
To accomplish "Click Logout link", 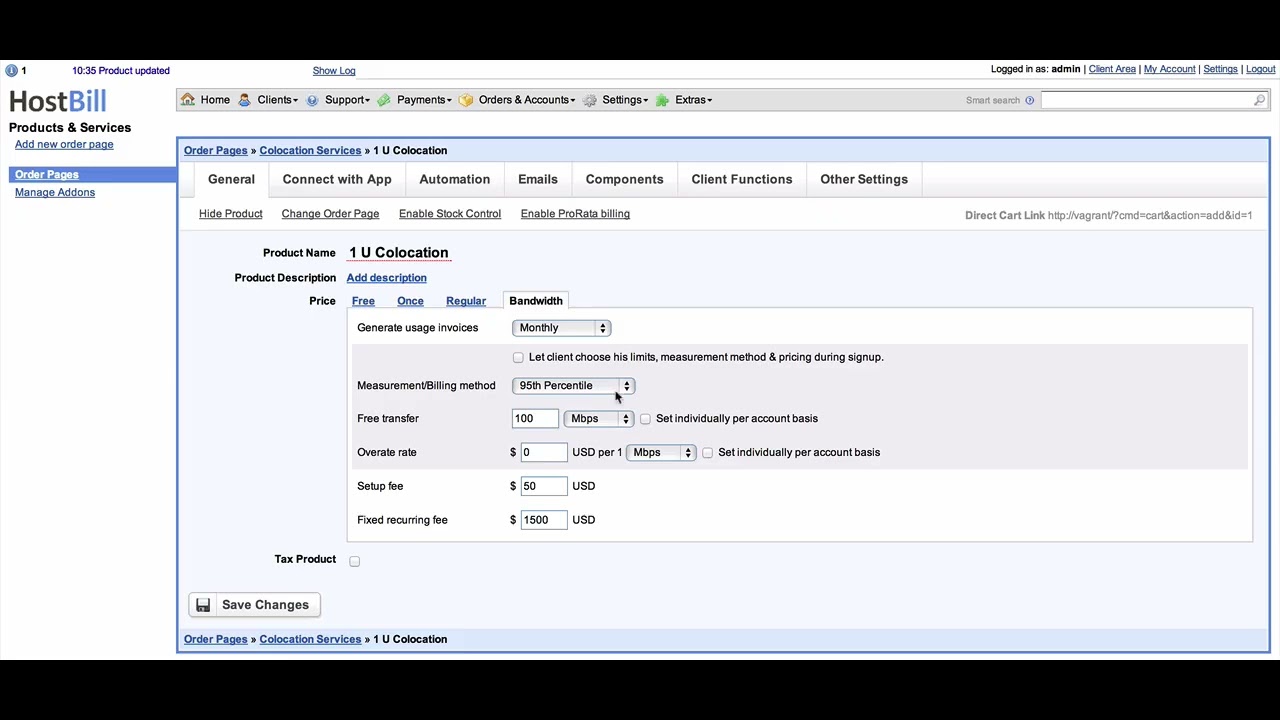I will click(1260, 70).
